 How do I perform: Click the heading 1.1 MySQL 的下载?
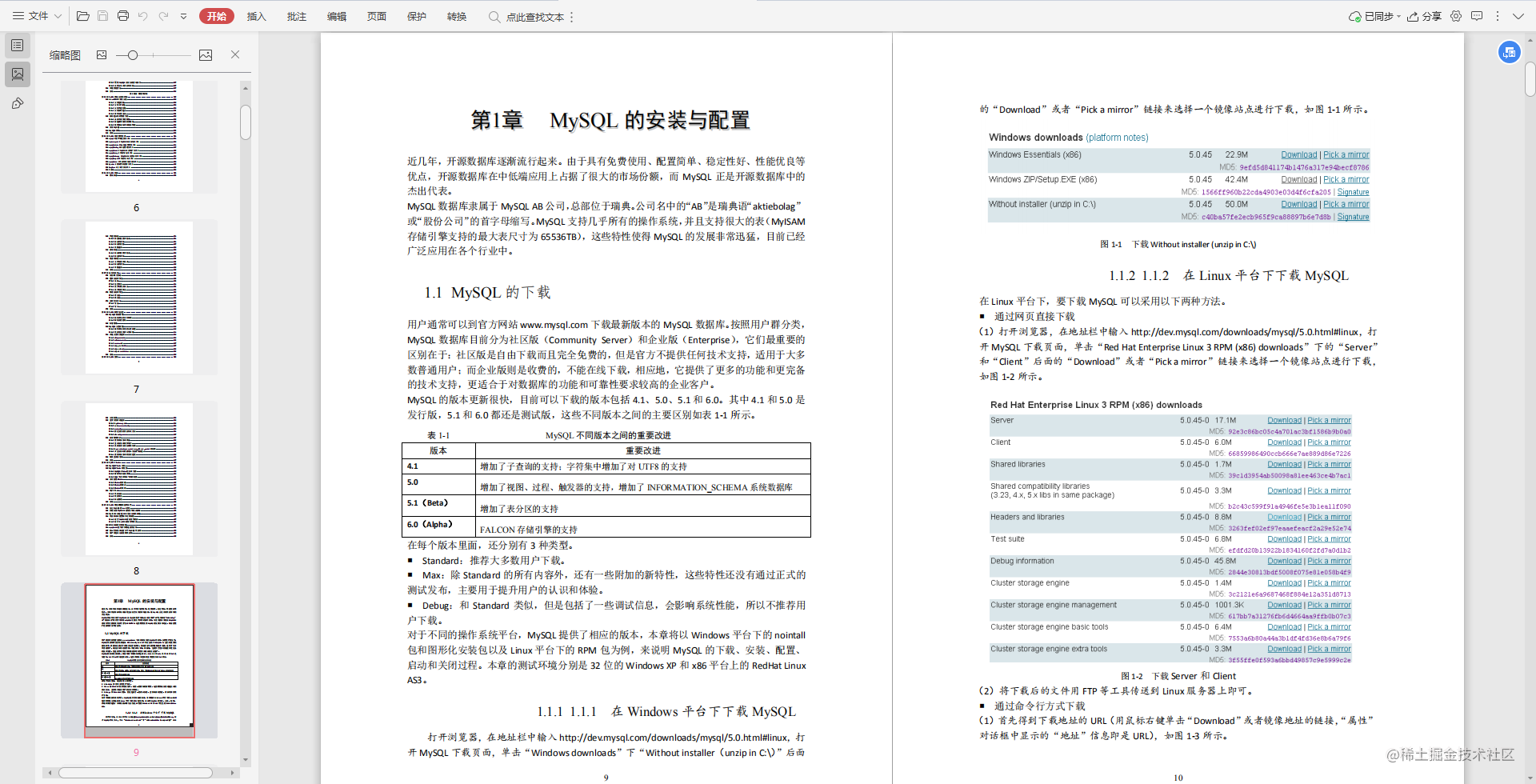point(487,293)
